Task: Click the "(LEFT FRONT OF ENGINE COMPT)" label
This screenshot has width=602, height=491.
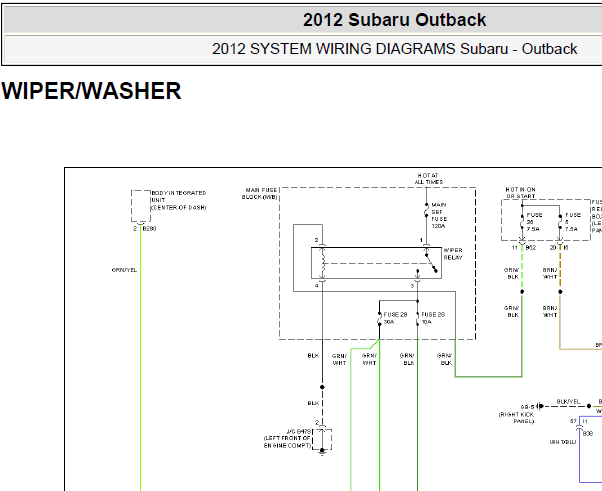Action: coord(287,442)
